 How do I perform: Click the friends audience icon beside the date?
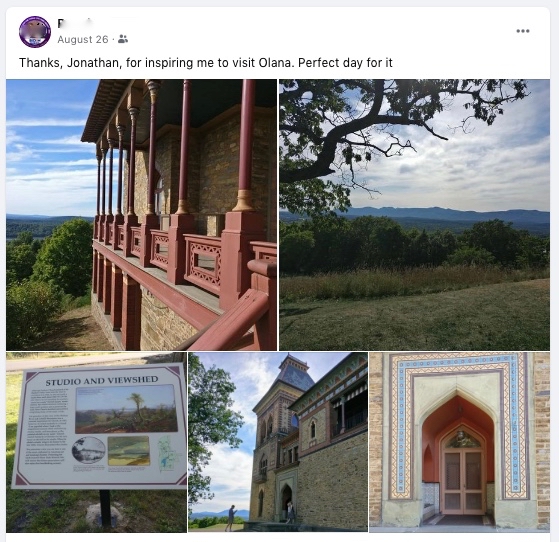(123, 39)
